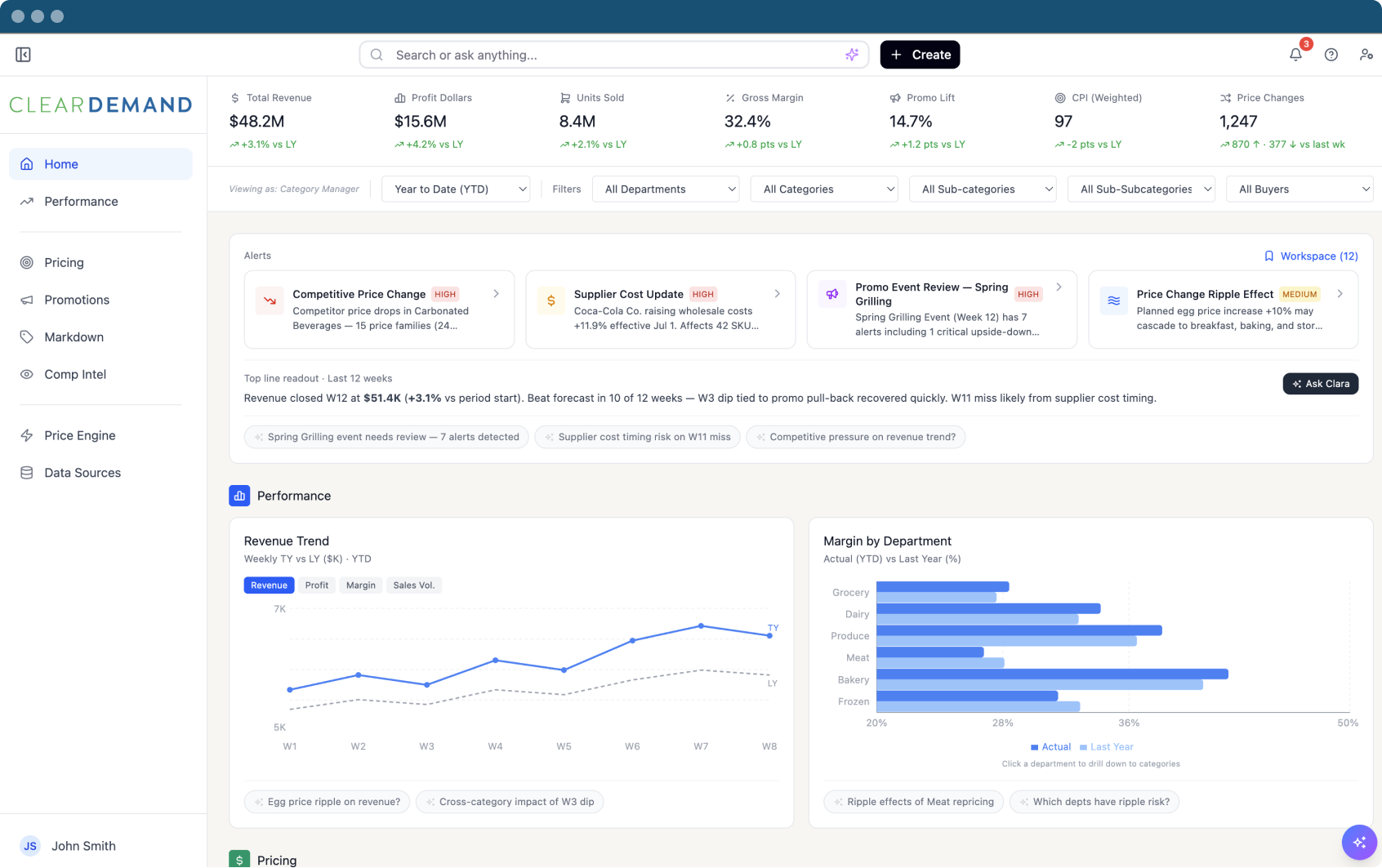Focus the Search or ask anything field
This screenshot has height=868, width=1382.
click(x=613, y=55)
